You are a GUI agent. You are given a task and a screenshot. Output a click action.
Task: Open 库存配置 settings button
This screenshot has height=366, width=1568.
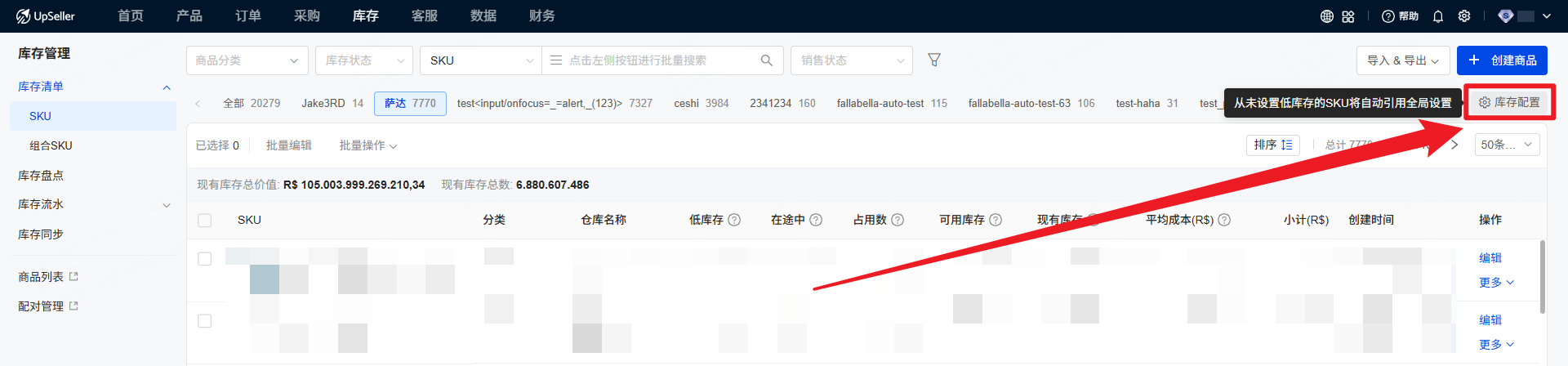click(1508, 103)
